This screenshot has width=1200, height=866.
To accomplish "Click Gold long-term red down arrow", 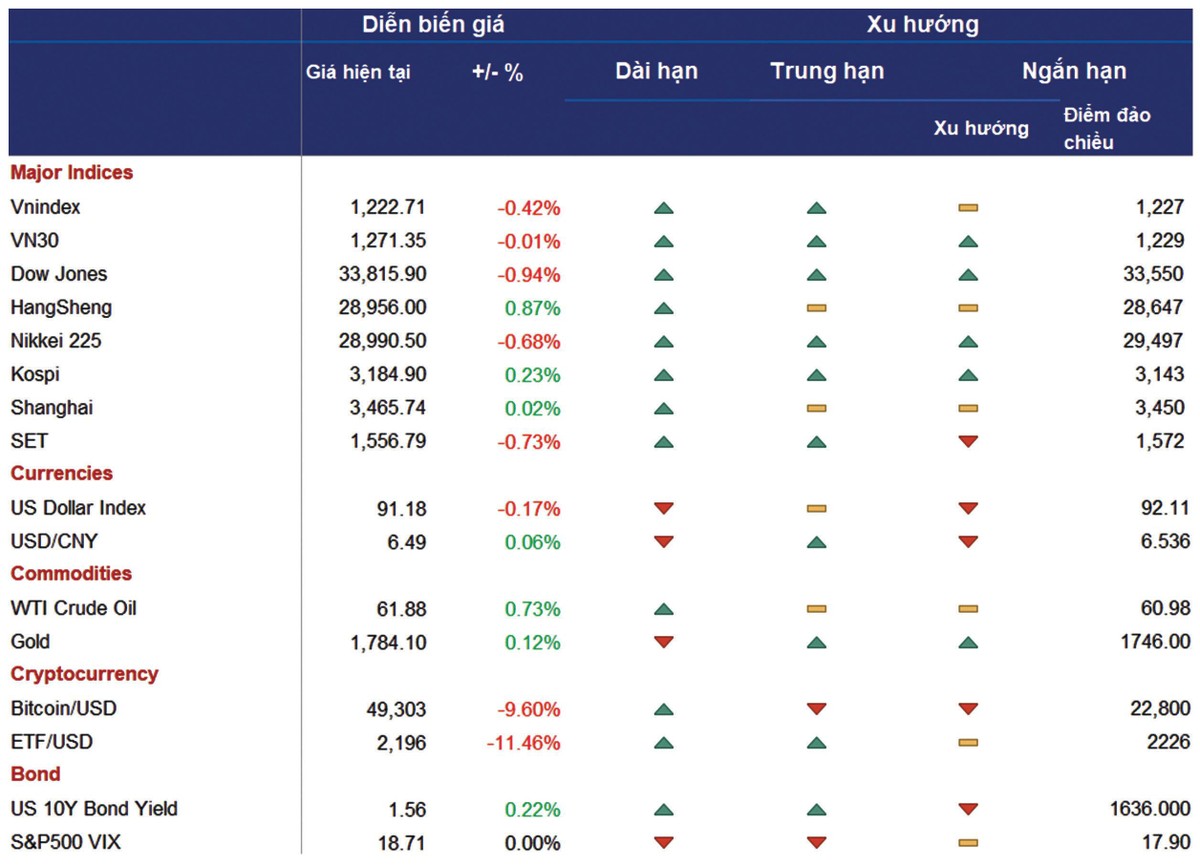I will point(663,642).
